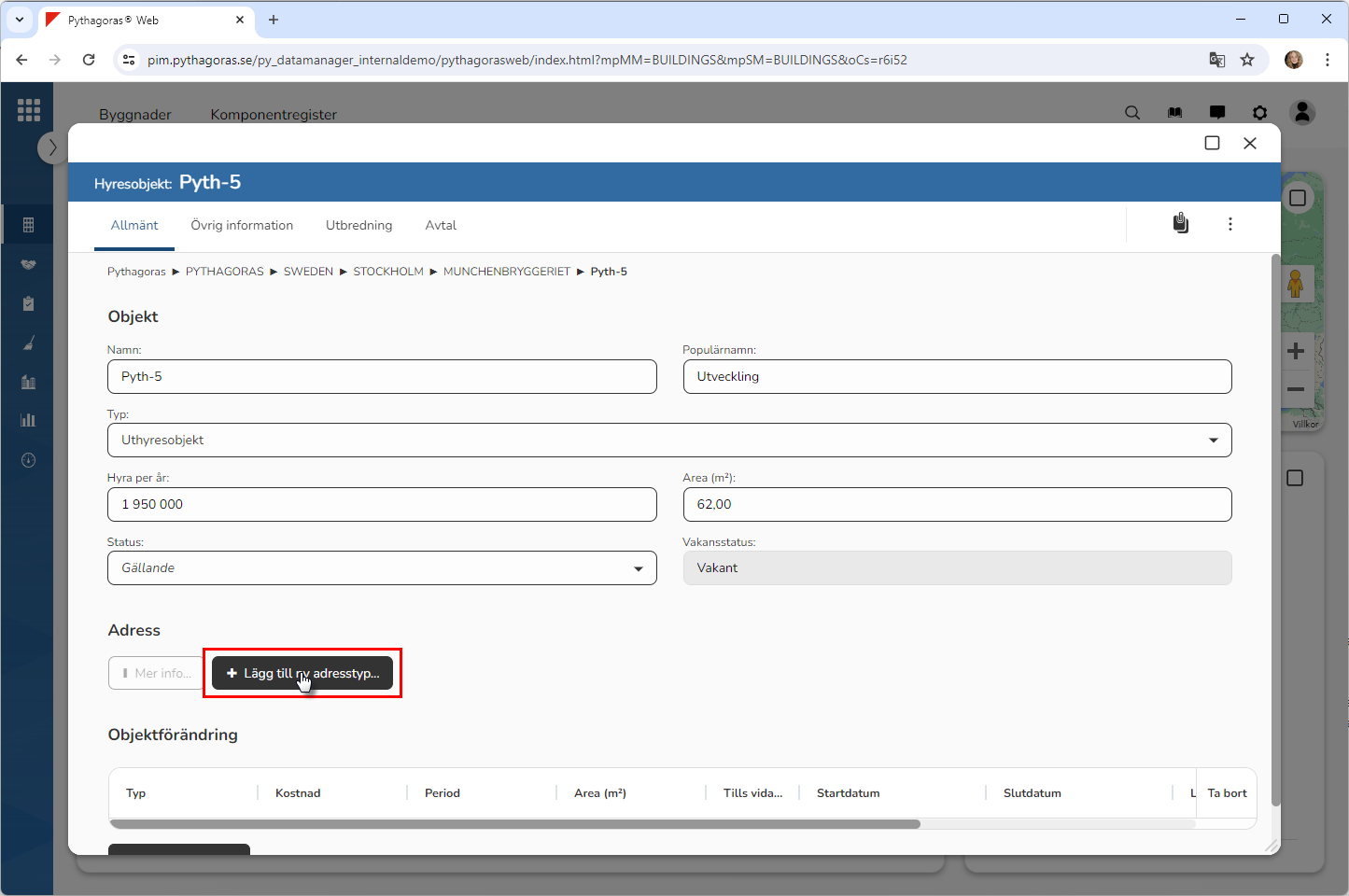Go to the Avtal tab

coord(441,226)
